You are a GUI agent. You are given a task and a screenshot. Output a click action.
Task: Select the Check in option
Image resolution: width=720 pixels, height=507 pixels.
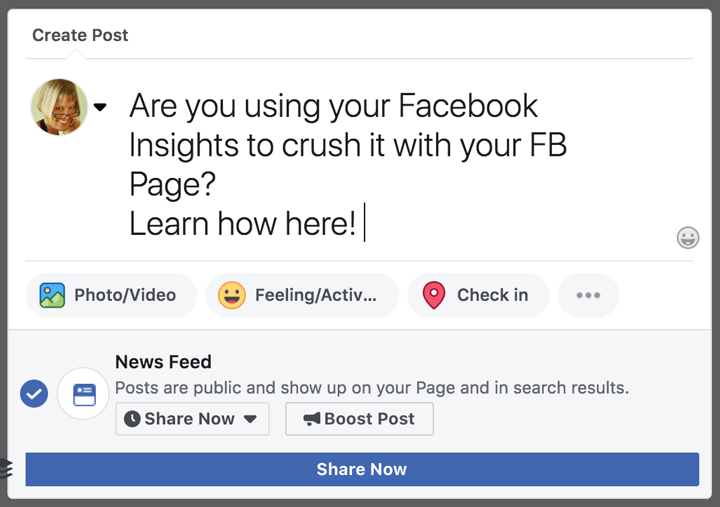tap(492, 295)
